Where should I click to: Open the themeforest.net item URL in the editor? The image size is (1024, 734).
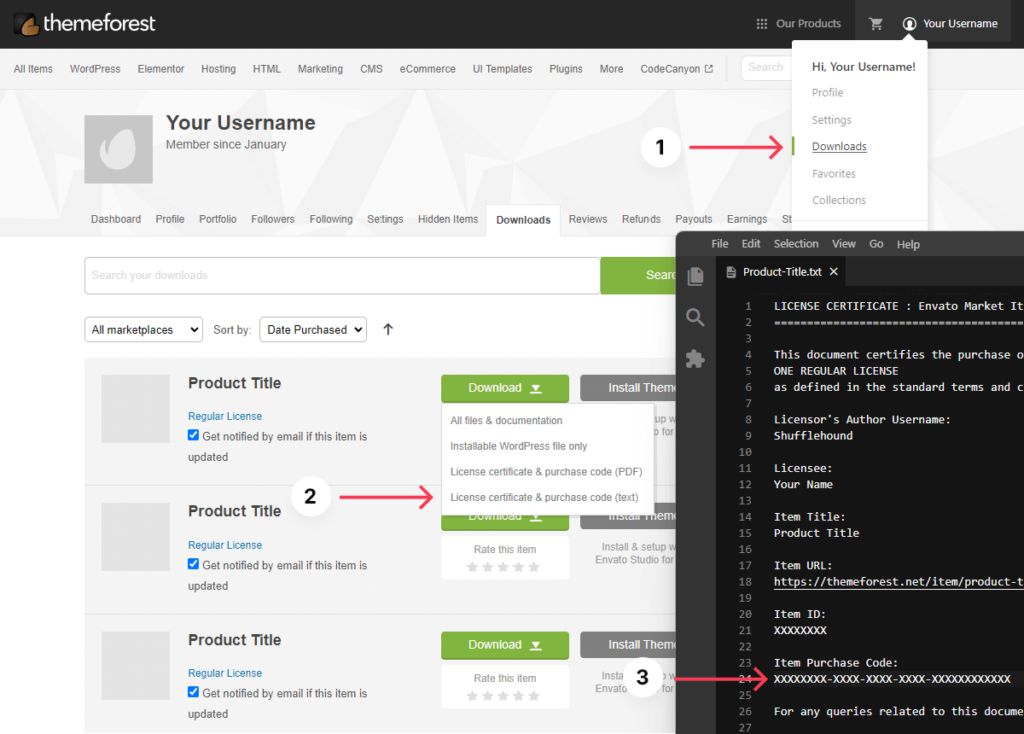point(899,582)
